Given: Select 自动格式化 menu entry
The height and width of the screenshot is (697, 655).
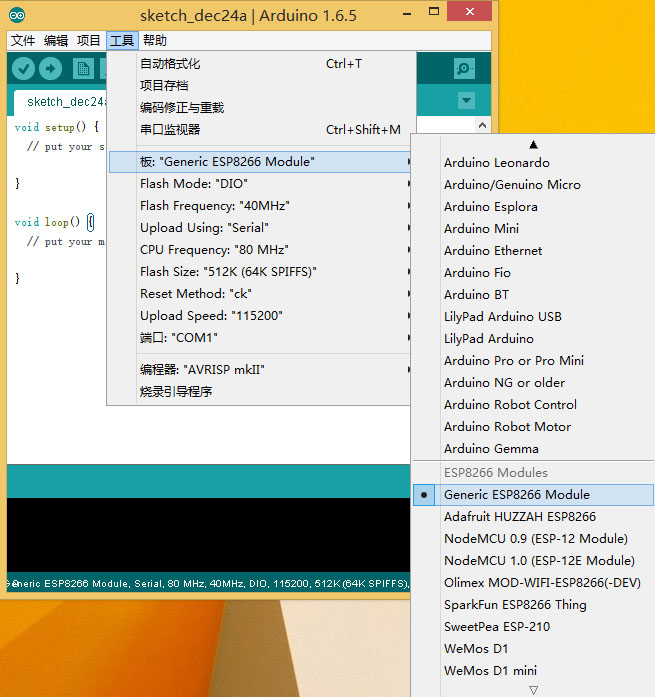Looking at the screenshot, I should click(260, 64).
